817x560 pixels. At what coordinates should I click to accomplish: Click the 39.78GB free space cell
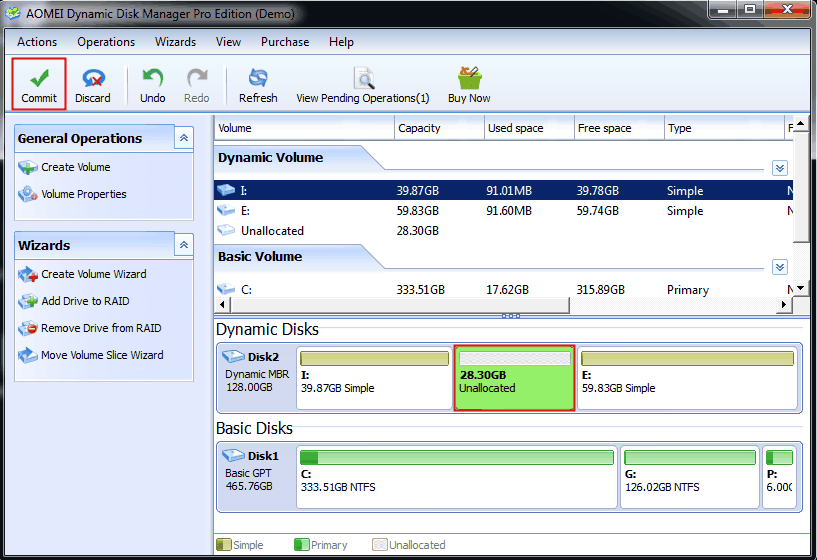click(x=598, y=191)
